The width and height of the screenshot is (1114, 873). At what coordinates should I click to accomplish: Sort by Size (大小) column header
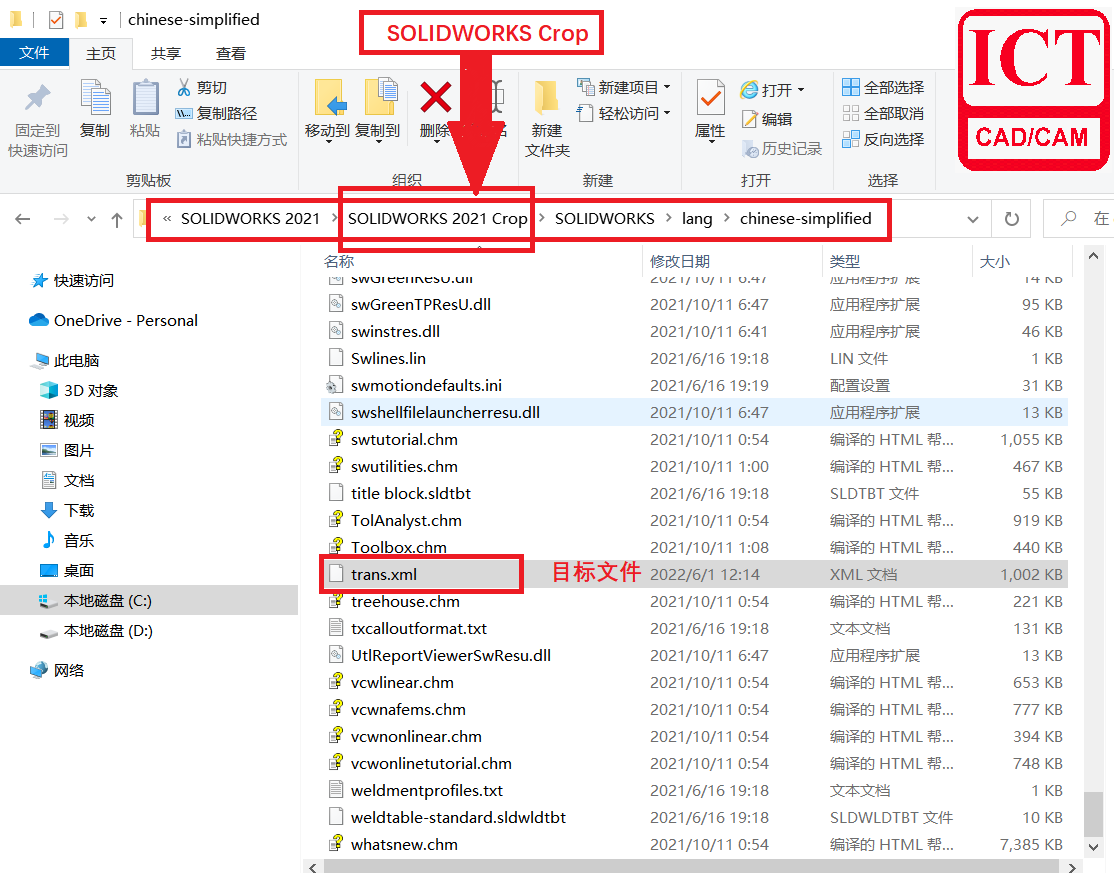pyautogui.click(x=995, y=261)
